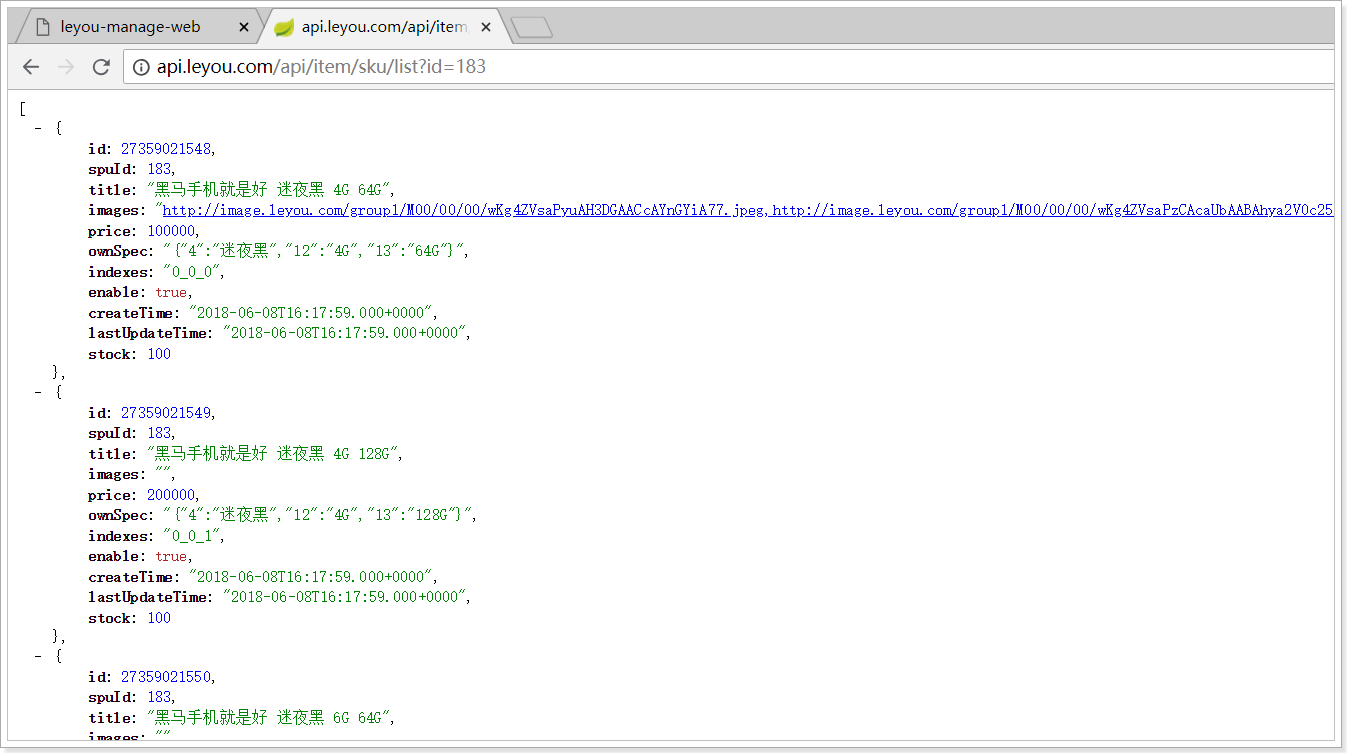Click the browser back arrow button

(31, 67)
